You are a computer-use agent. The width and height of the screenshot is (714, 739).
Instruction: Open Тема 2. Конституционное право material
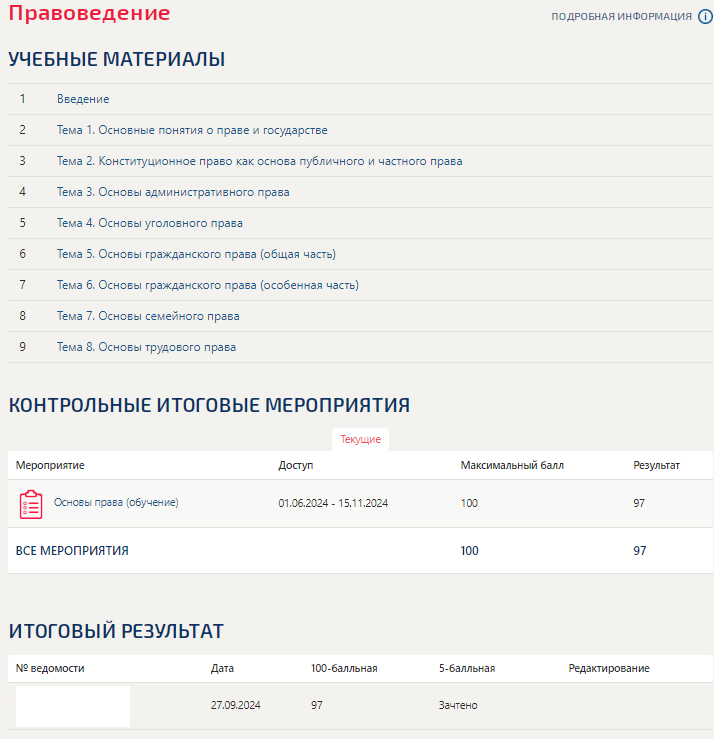[x=259, y=161]
